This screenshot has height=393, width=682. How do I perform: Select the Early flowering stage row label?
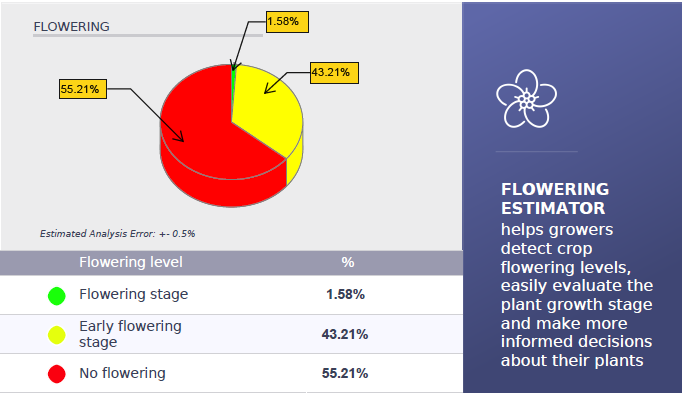click(x=130, y=334)
